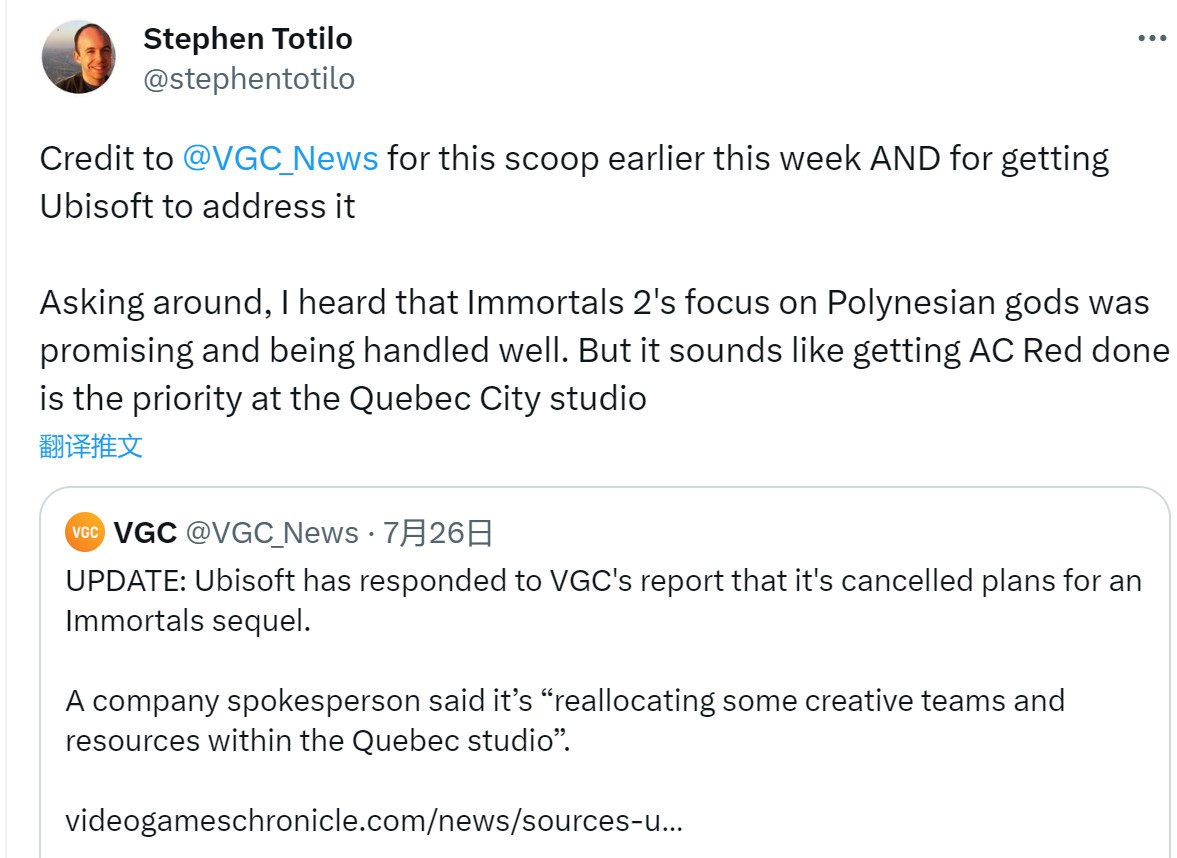1177x858 pixels.
Task: Click the Quebec City studio tweet line
Action: 343,399
